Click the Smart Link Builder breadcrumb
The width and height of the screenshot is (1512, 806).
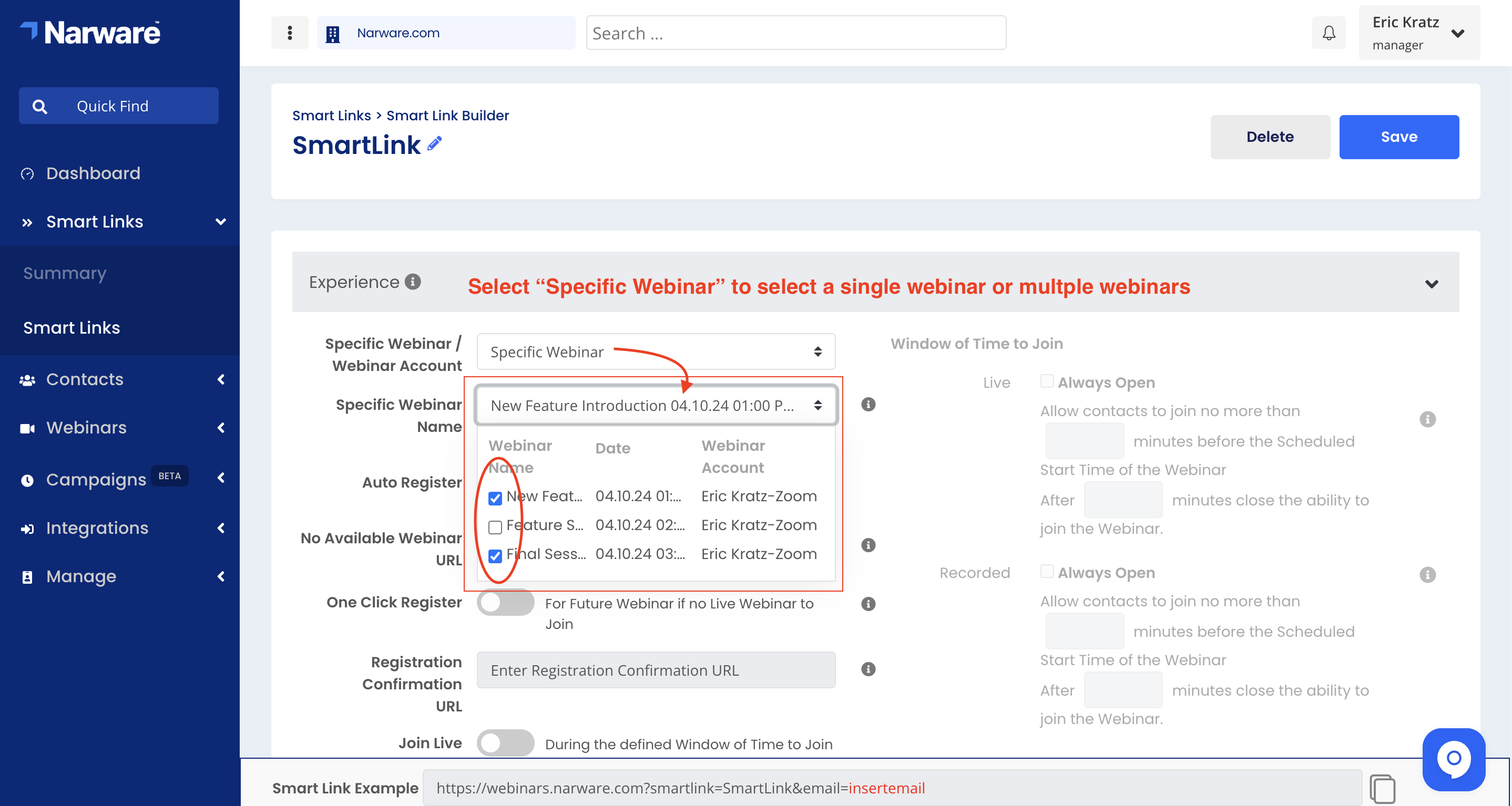[x=447, y=116]
